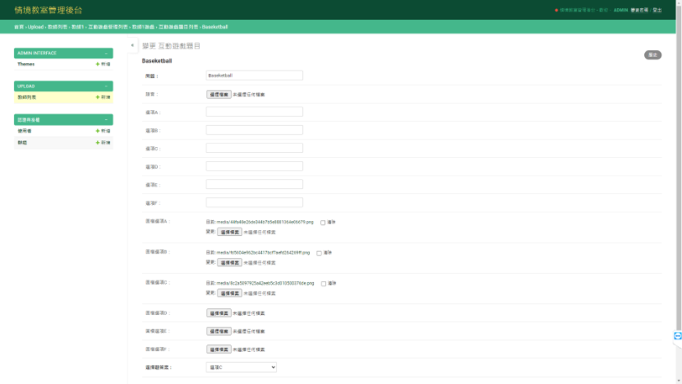Click the option F text field
Screen dimensions: 682x384
click(254, 203)
